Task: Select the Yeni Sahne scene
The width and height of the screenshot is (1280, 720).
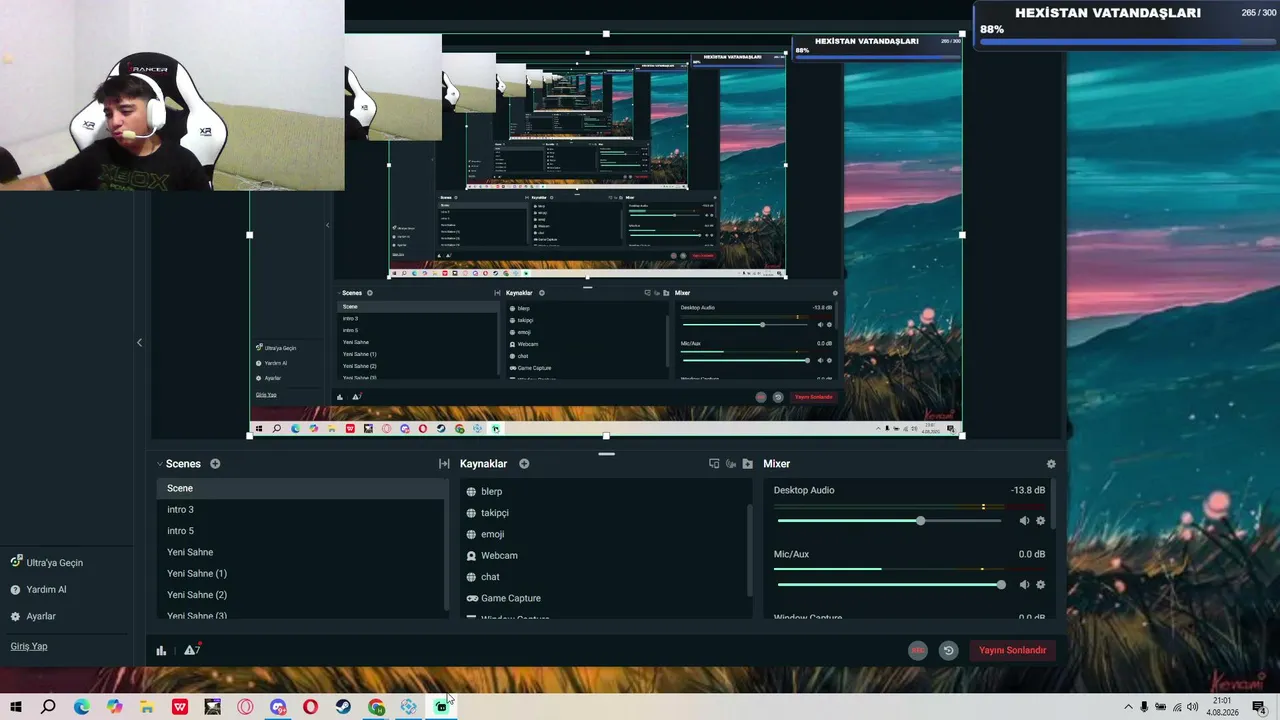Action: tap(302, 552)
